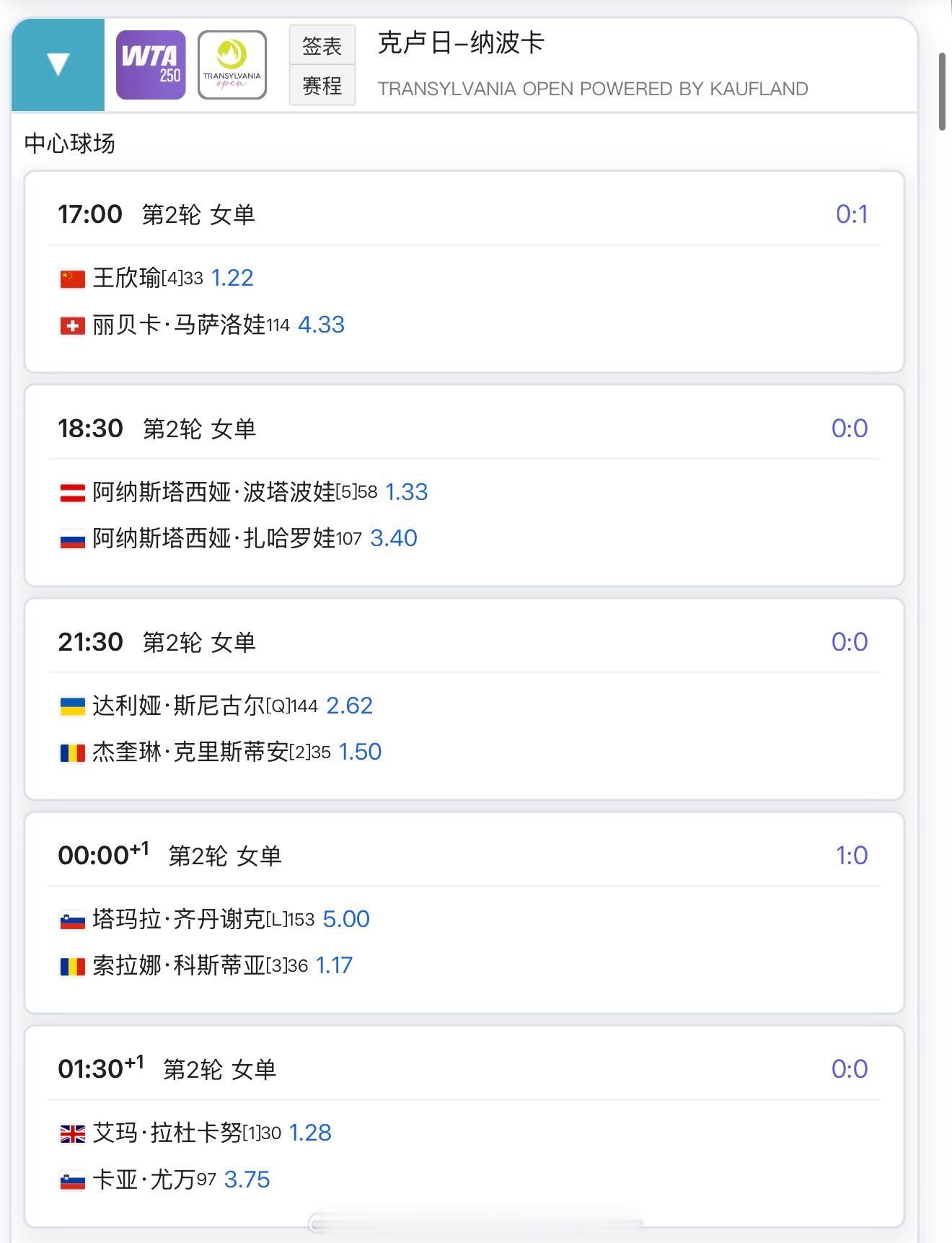Click the tournament title 克卢日-纳波卡
The width and height of the screenshot is (952, 1243).
pyautogui.click(x=461, y=43)
